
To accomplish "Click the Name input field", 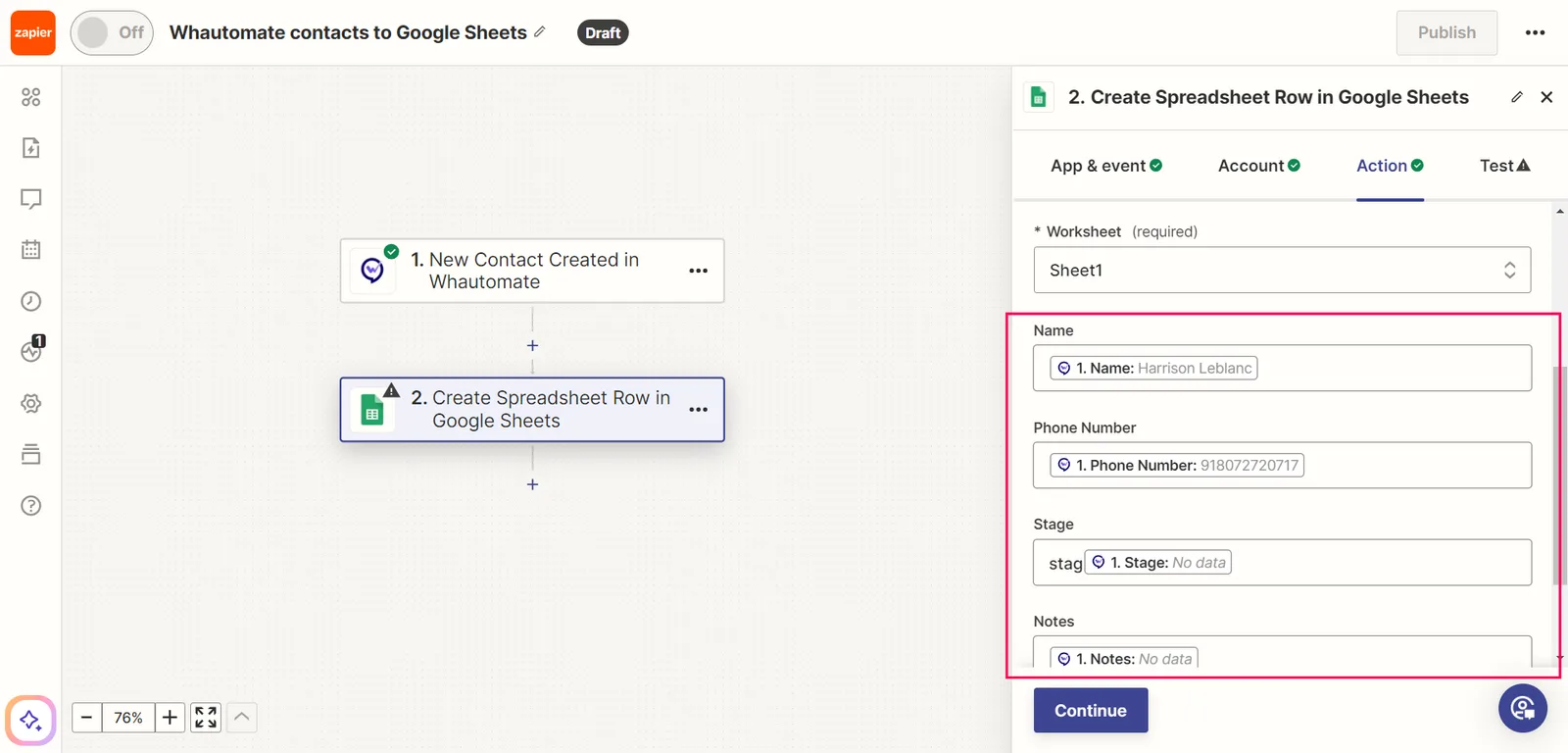I will (1282, 368).
